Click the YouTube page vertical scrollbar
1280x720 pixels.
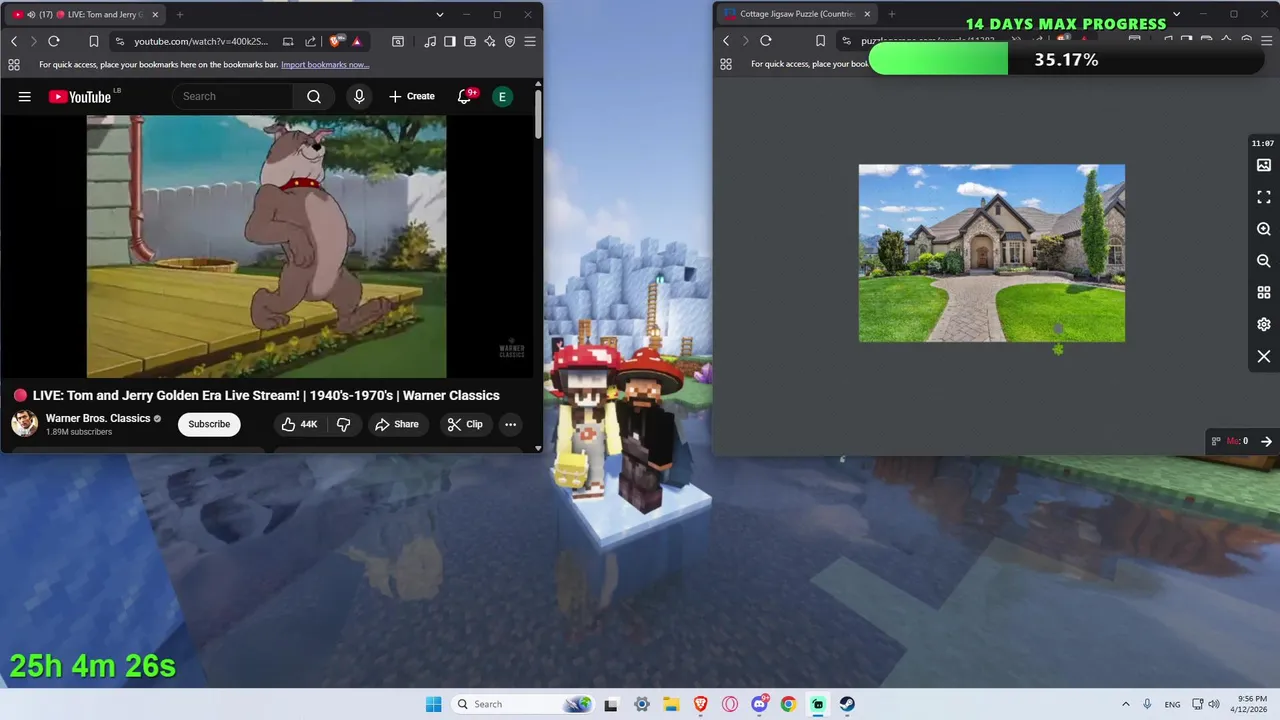click(x=538, y=115)
